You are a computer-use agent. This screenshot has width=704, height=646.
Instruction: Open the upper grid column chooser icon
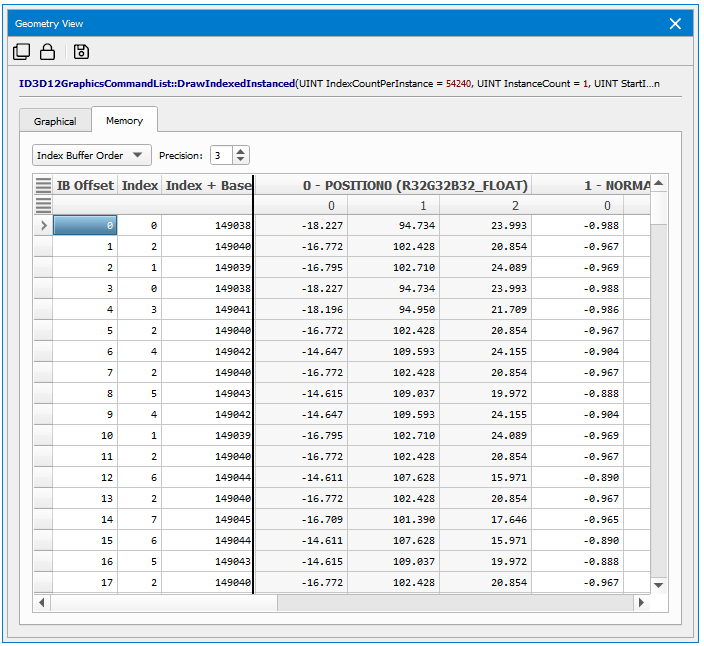pos(43,185)
